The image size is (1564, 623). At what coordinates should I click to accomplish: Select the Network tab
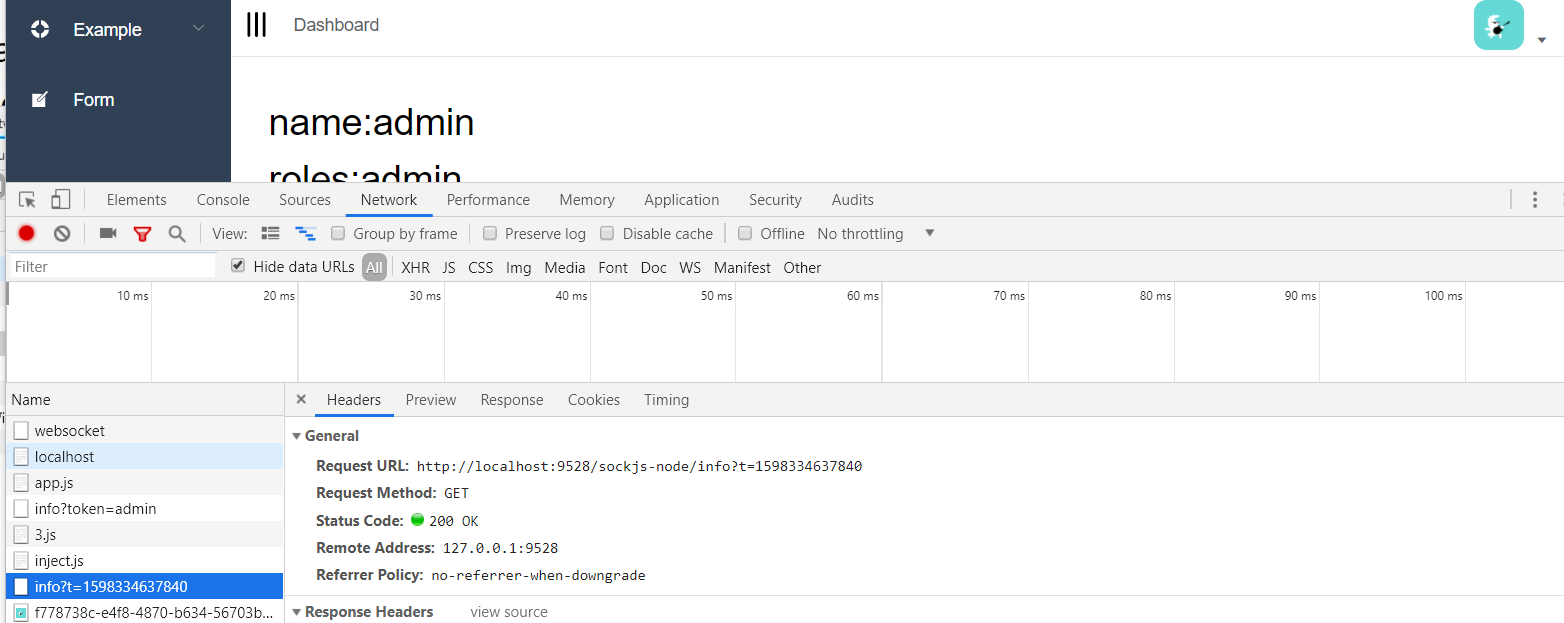coord(389,200)
